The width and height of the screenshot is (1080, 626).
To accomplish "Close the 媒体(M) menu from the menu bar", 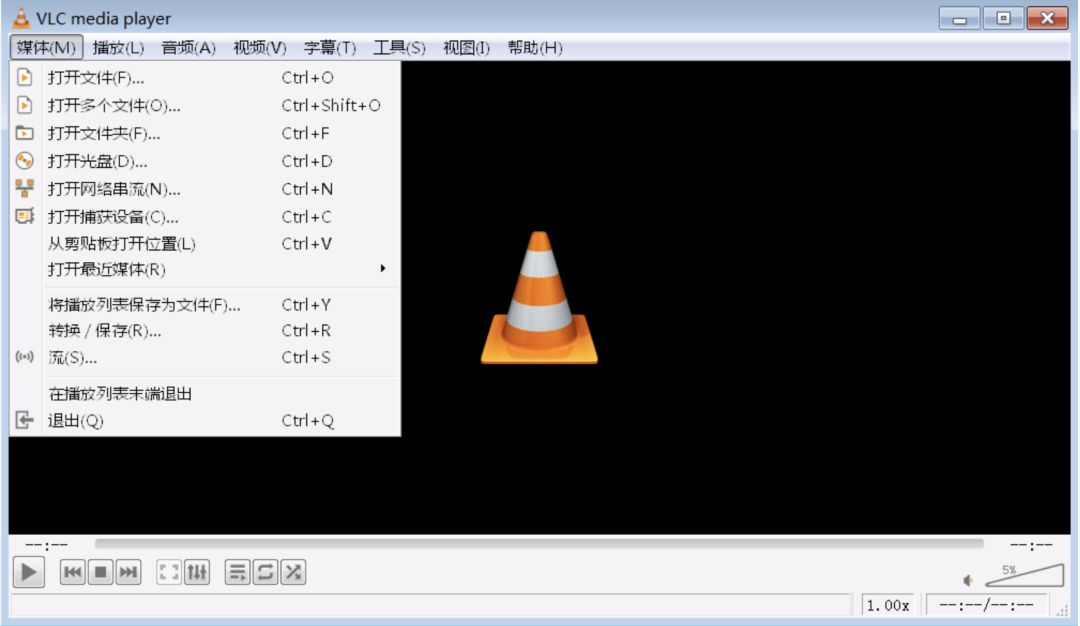I will 46,48.
